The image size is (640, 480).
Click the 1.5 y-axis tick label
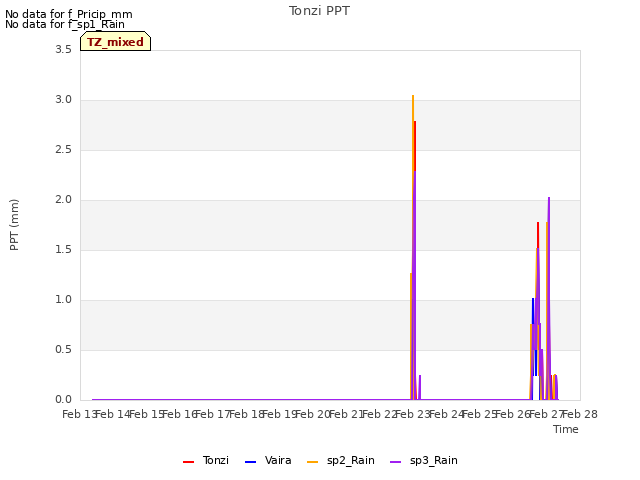(x=63, y=250)
